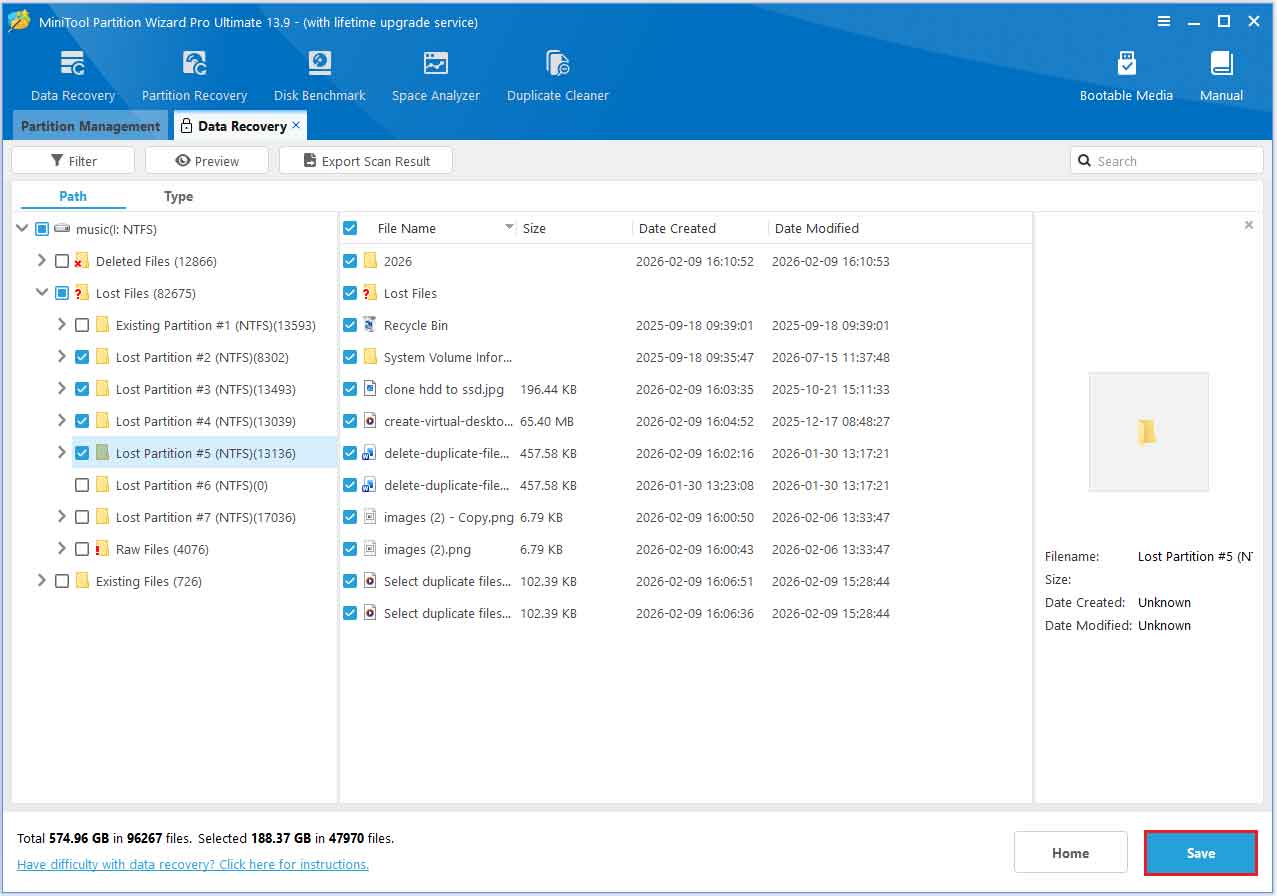Switch to the Path view tab
Image resolution: width=1277 pixels, height=896 pixels.
(73, 196)
